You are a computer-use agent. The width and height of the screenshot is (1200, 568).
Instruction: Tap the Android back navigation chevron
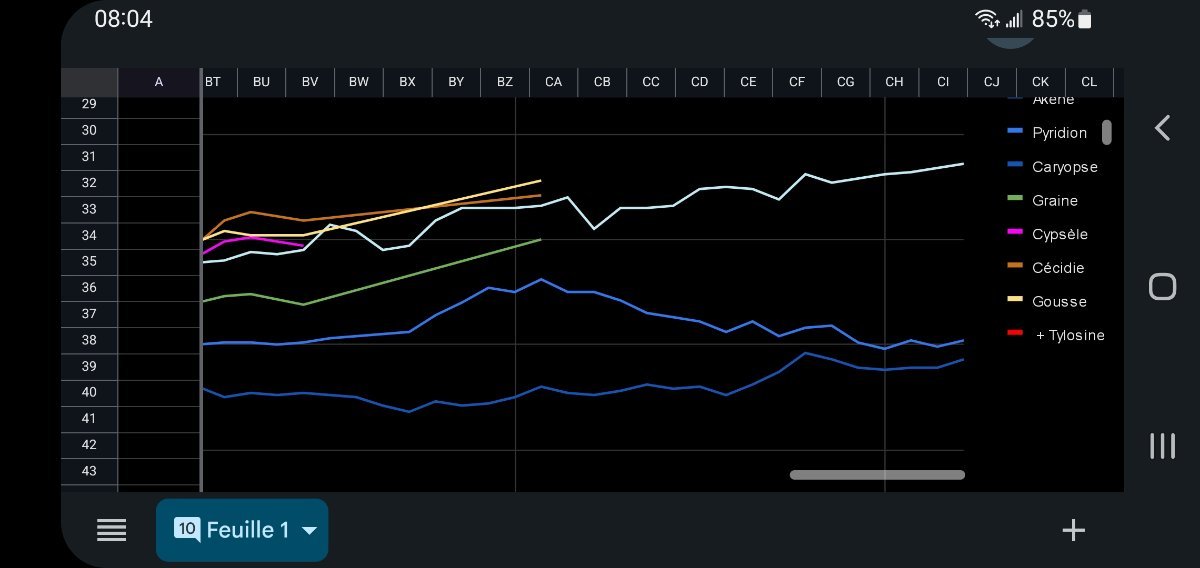pyautogui.click(x=1162, y=128)
